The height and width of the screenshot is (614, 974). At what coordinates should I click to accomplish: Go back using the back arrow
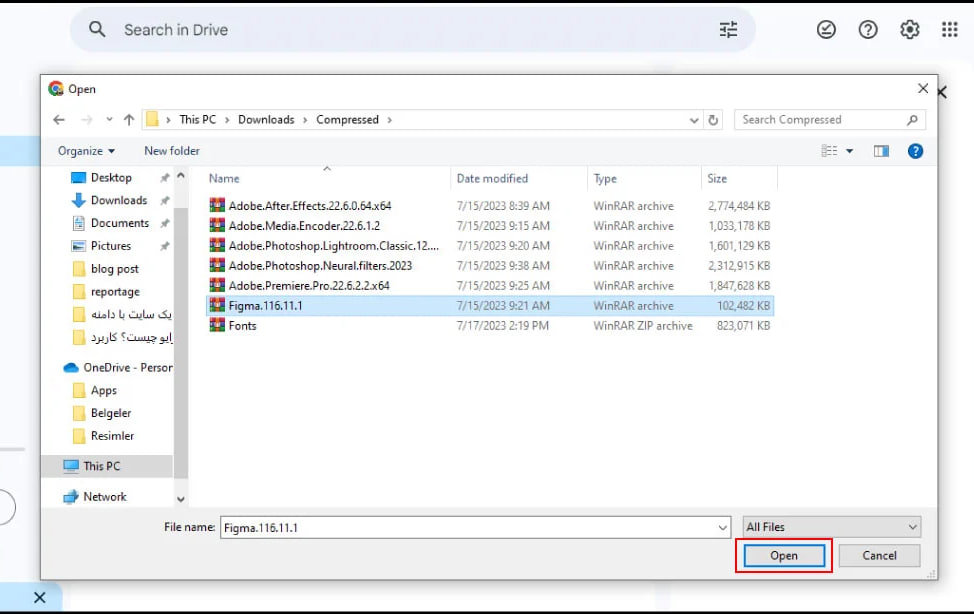click(x=59, y=120)
